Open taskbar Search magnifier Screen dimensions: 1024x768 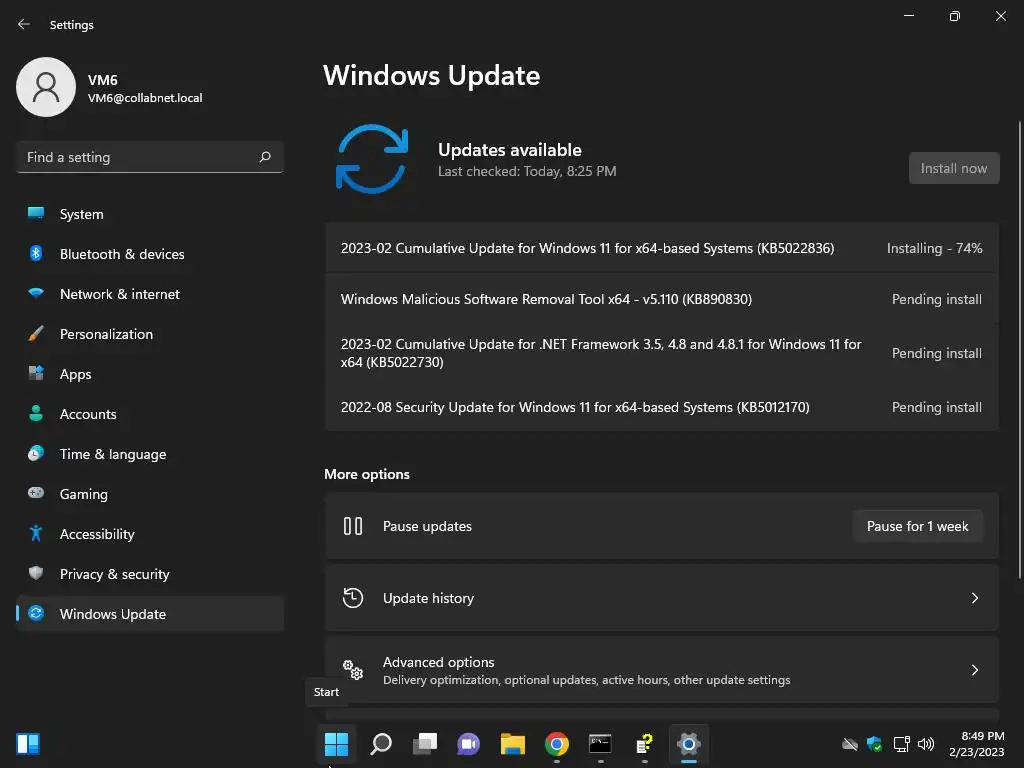coord(381,744)
